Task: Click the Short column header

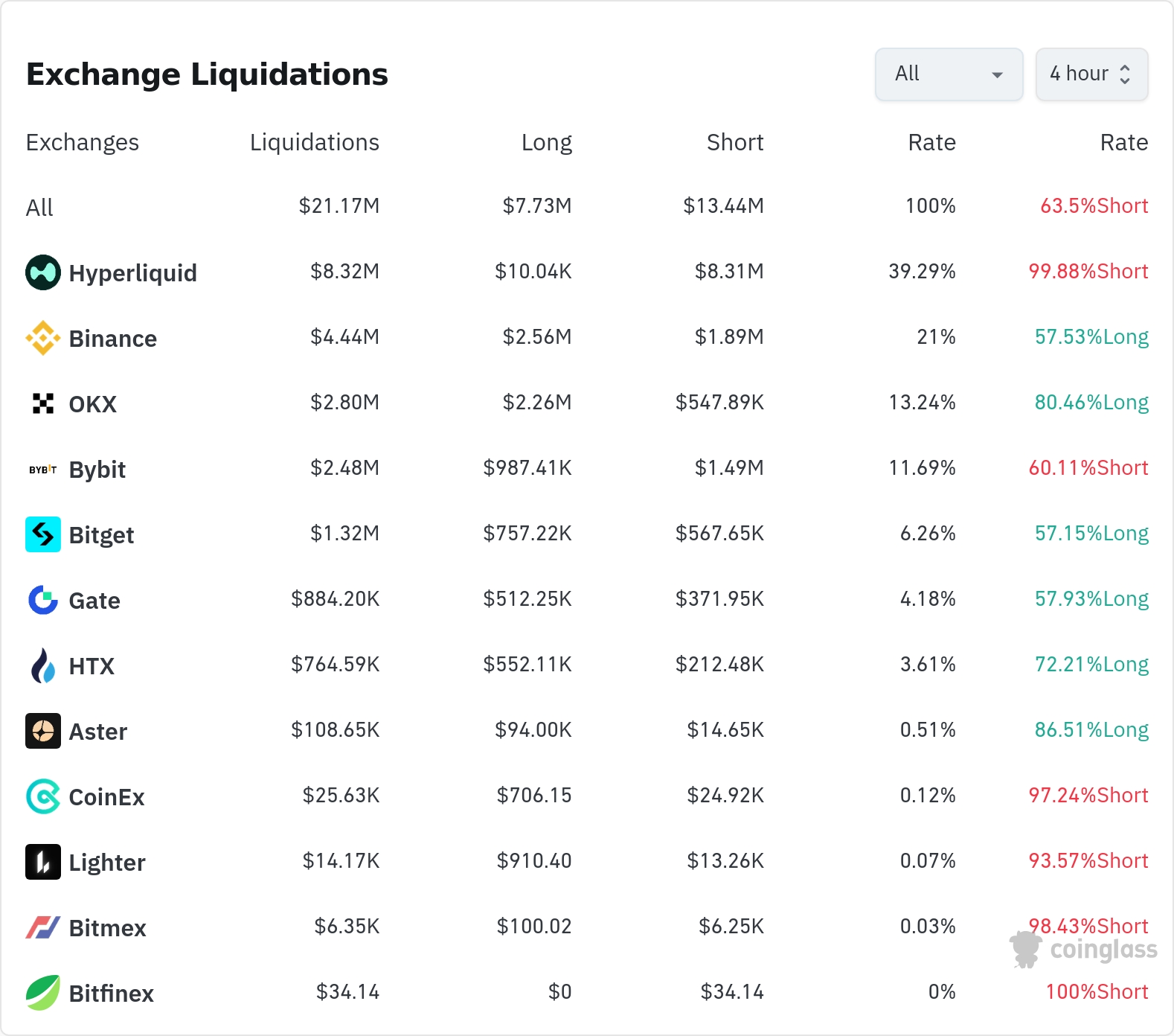Action: click(734, 142)
